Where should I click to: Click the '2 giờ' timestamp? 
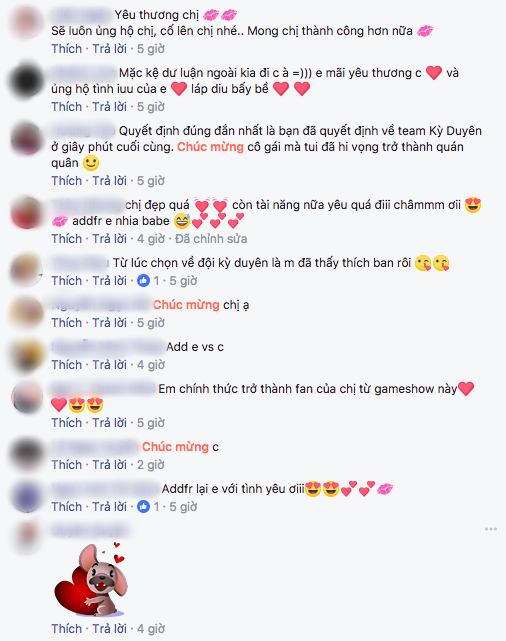(x=151, y=464)
